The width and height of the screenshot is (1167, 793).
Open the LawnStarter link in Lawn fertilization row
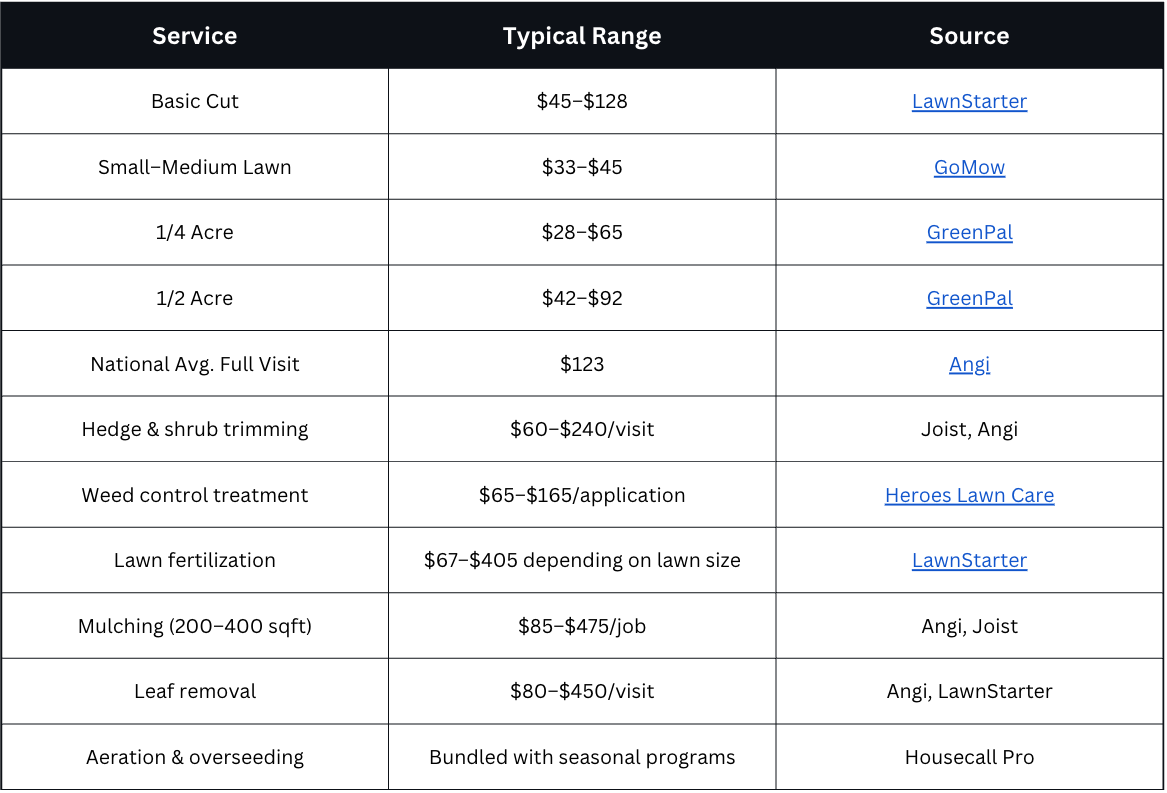pyautogui.click(x=969, y=560)
